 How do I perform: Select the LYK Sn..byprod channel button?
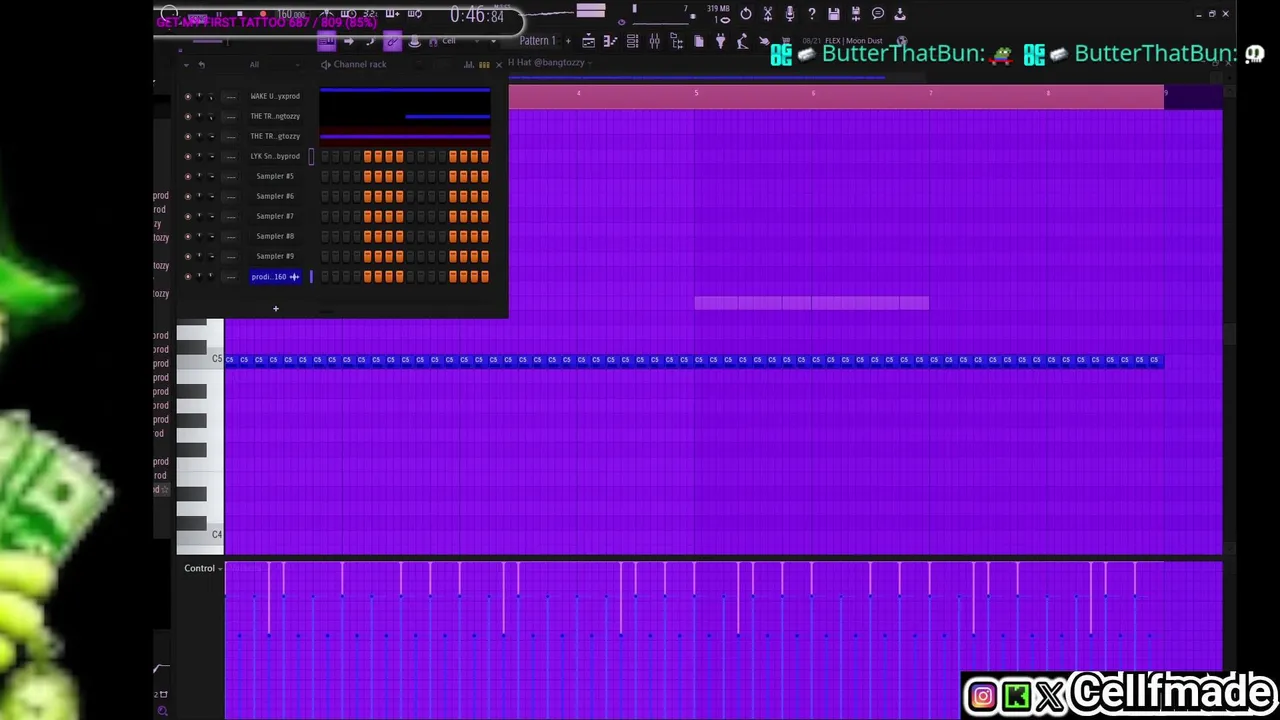pyautogui.click(x=275, y=156)
